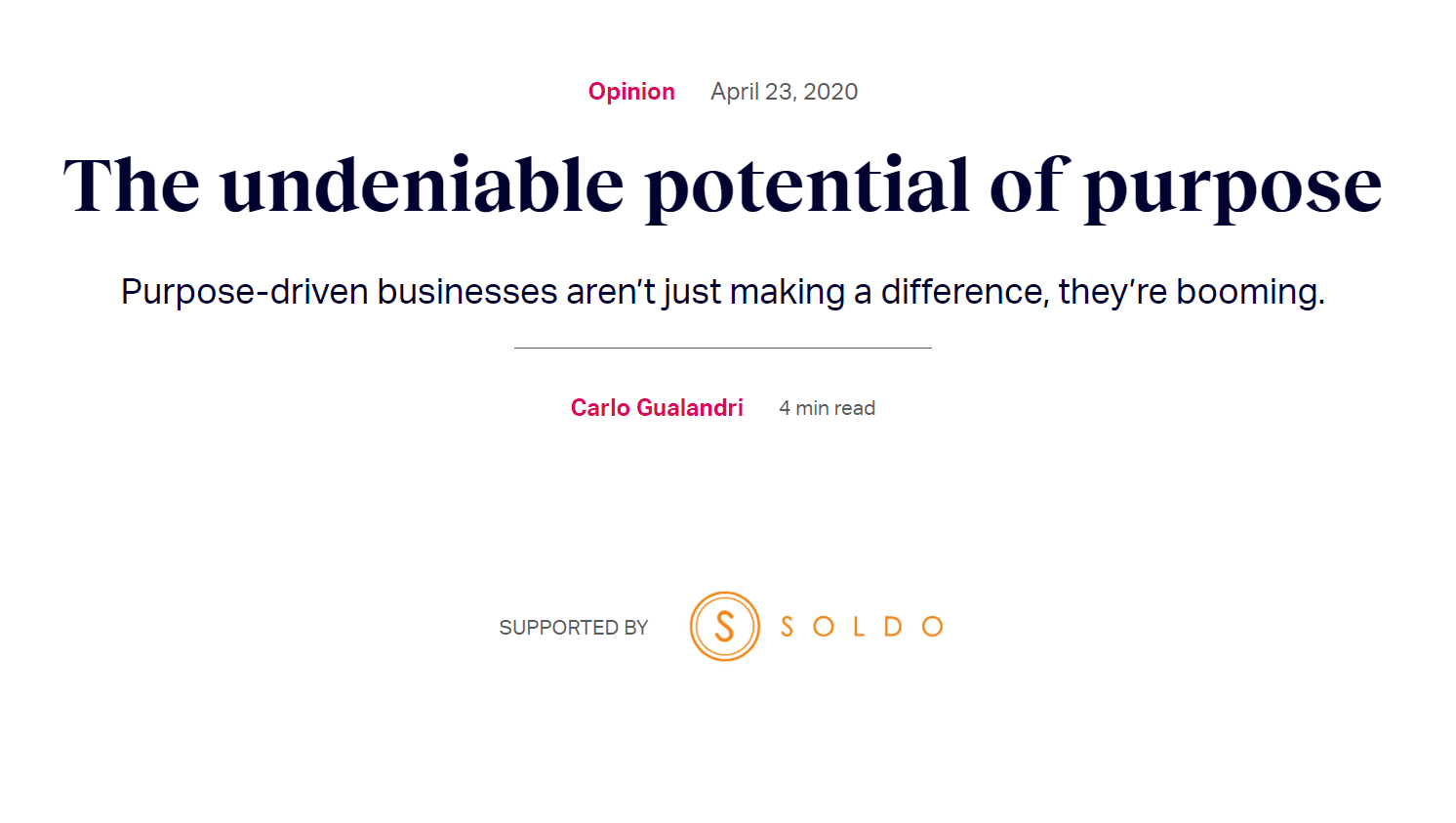Click the year 2020 in the date

(x=830, y=92)
